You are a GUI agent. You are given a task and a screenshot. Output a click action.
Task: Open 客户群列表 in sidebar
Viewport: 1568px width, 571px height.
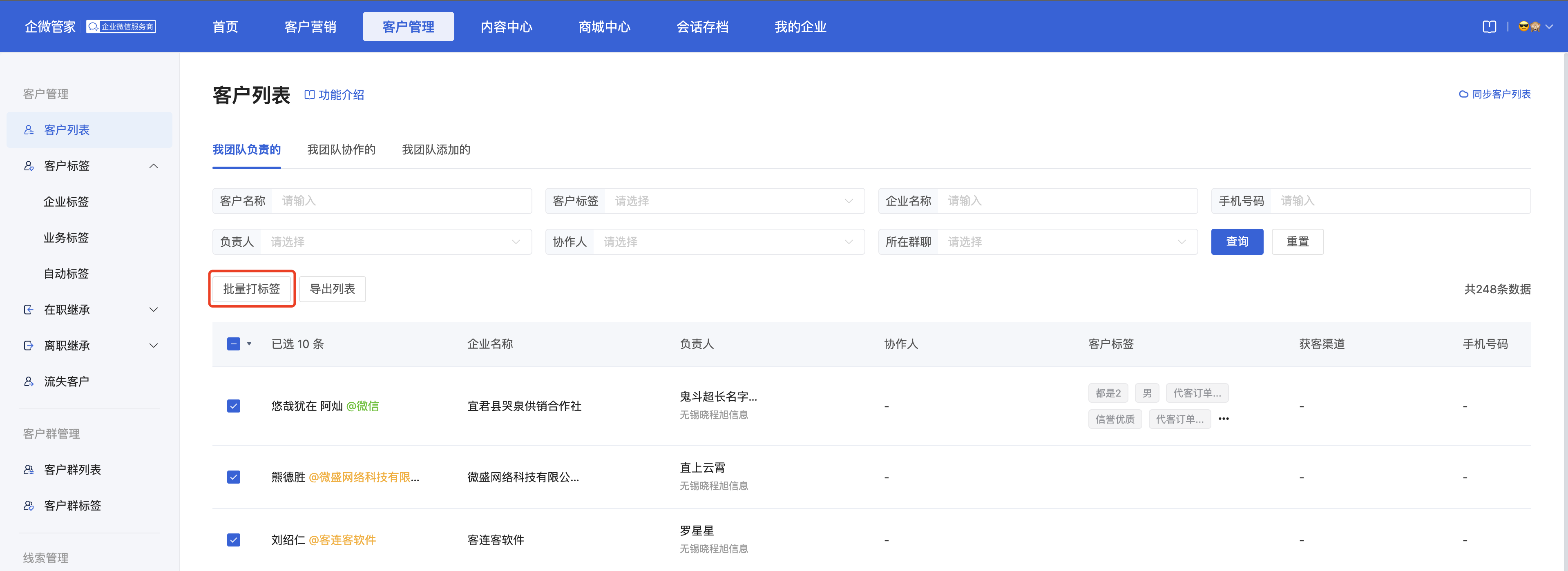pos(72,469)
